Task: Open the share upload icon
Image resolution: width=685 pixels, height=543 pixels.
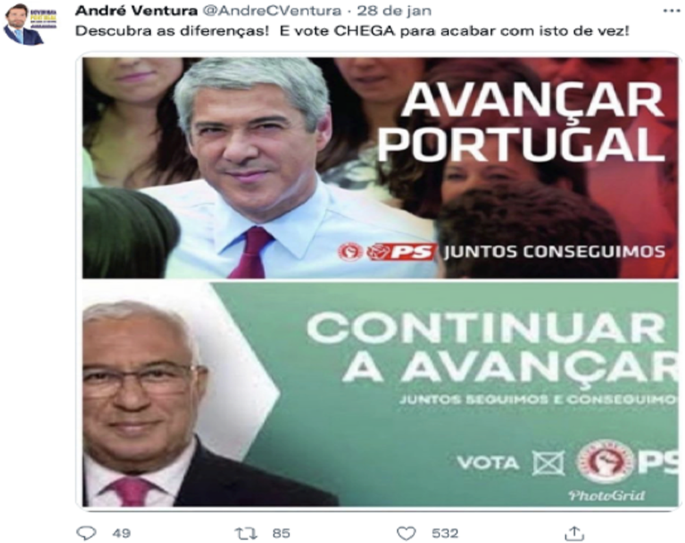Action: [574, 533]
